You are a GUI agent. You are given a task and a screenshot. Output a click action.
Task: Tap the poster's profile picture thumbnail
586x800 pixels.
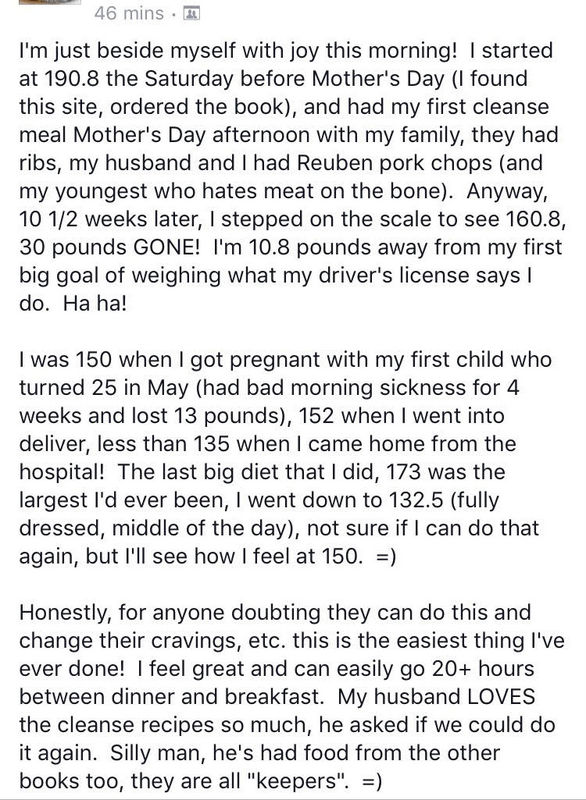49,2
